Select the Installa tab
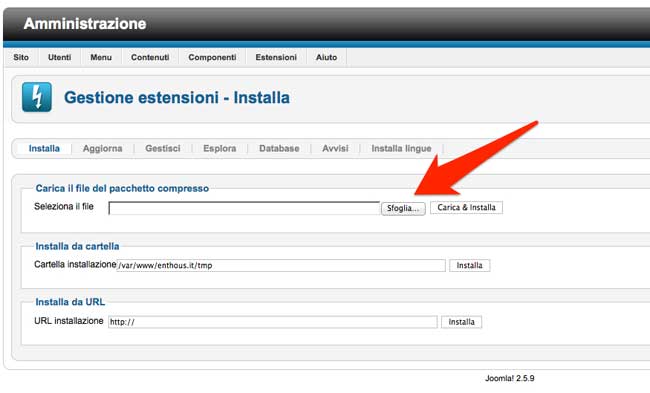Image resolution: width=650 pixels, height=393 pixels. (x=44, y=148)
